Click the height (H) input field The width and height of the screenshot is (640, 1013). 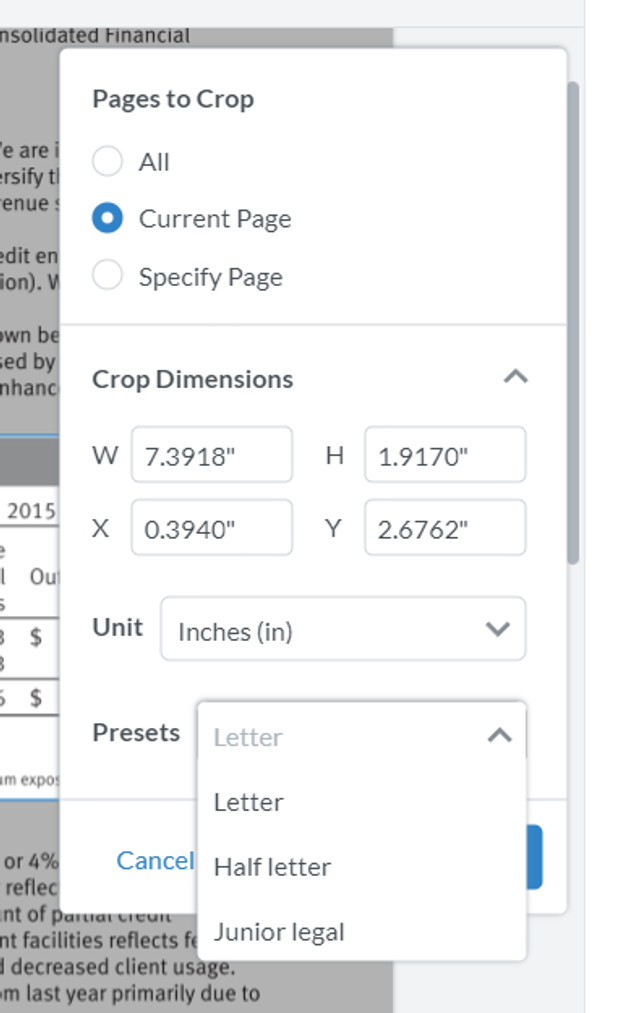click(444, 455)
